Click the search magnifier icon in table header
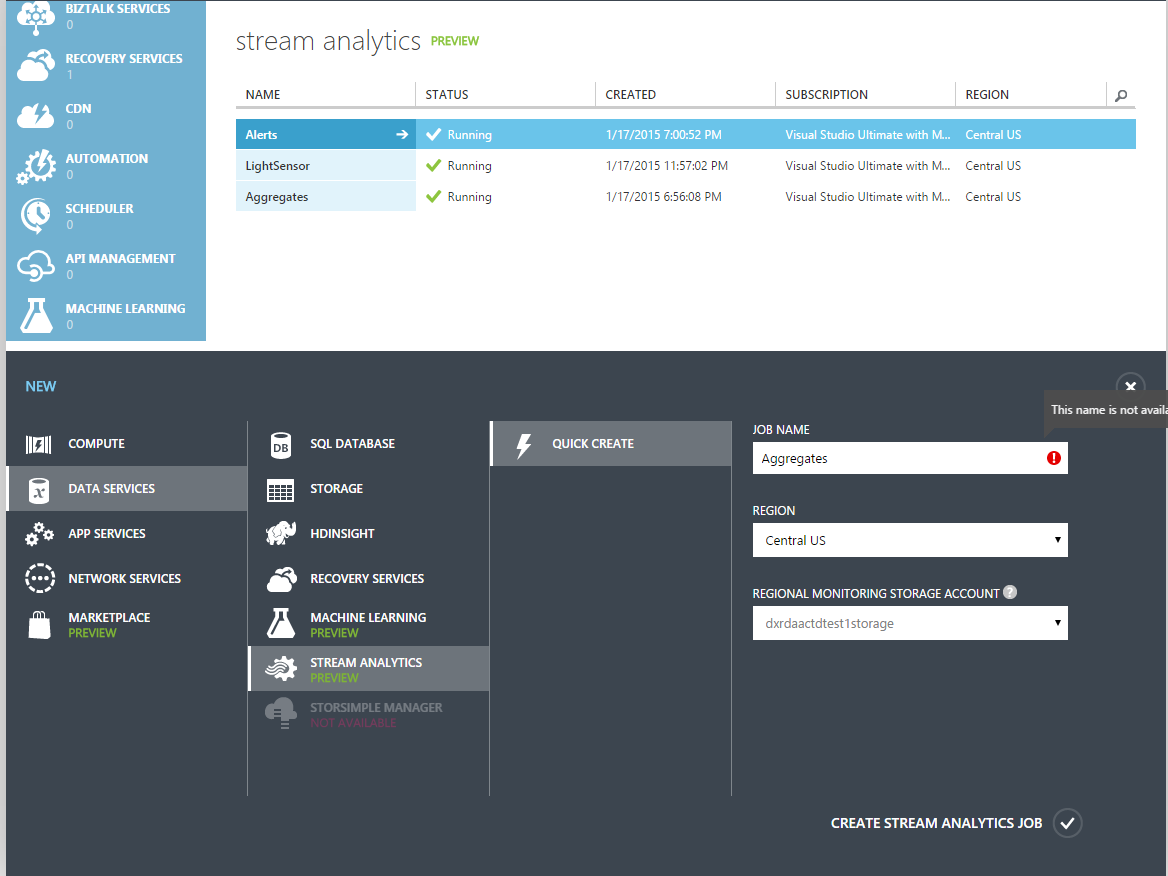This screenshot has height=876, width=1168. click(x=1121, y=95)
